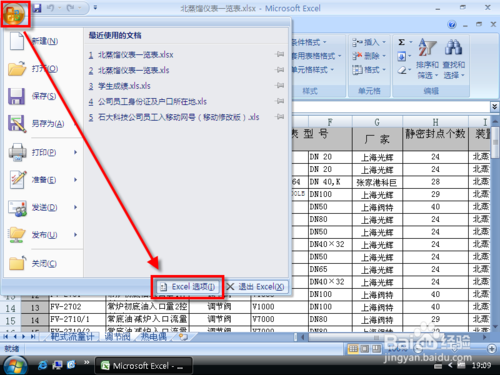Switch to Page Break Preview in status bar
The height and width of the screenshot is (375, 500).
pyautogui.click(x=377, y=349)
